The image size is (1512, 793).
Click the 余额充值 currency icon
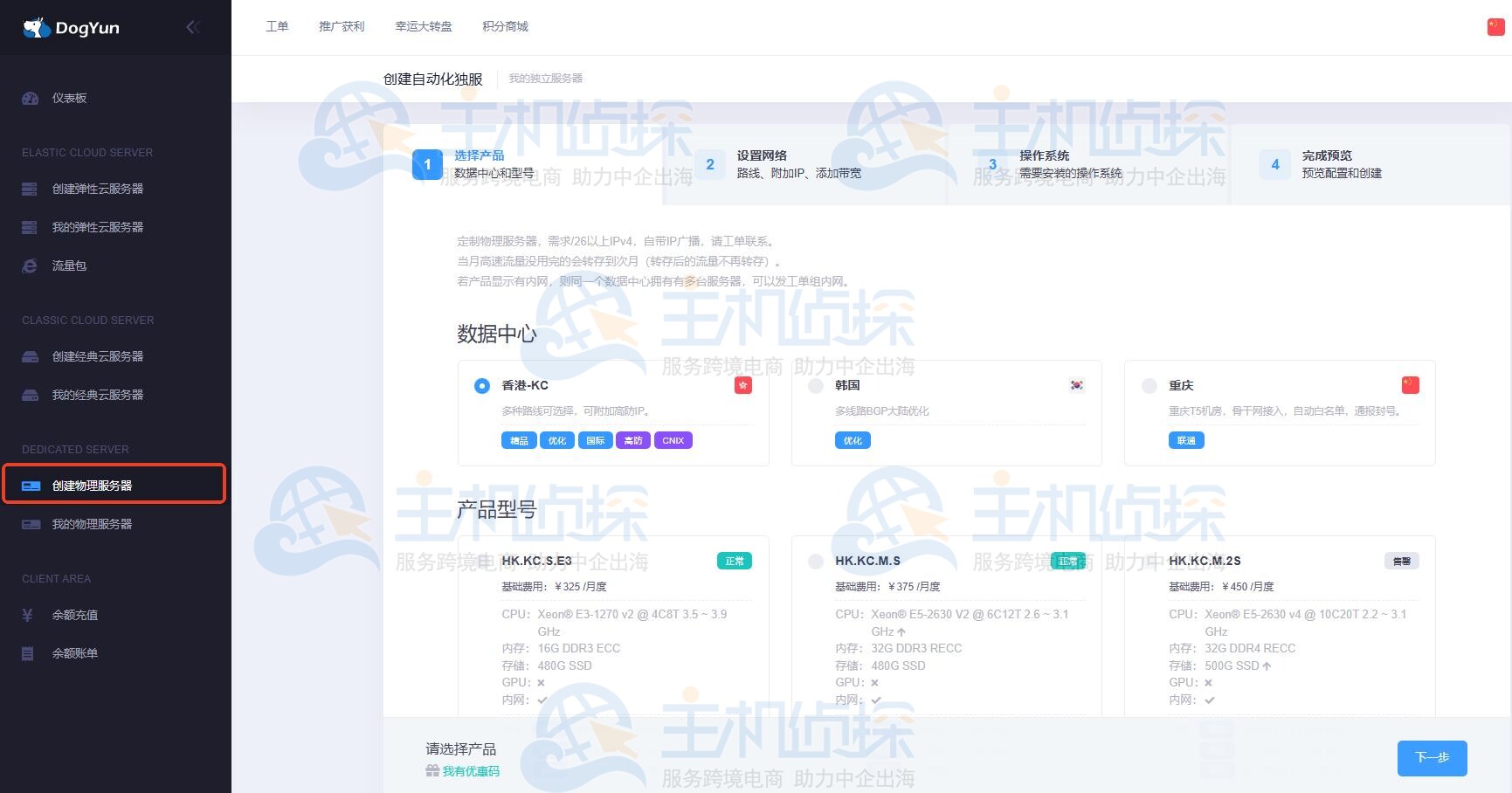(26, 615)
